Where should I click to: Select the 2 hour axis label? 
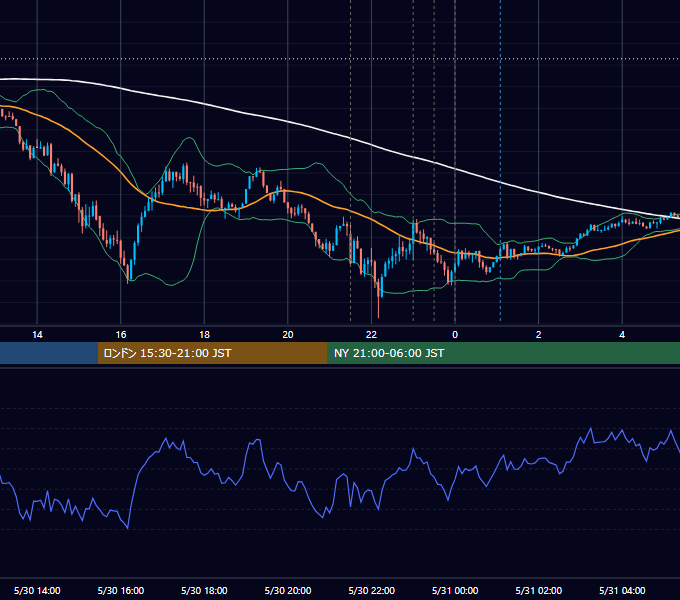[539, 335]
